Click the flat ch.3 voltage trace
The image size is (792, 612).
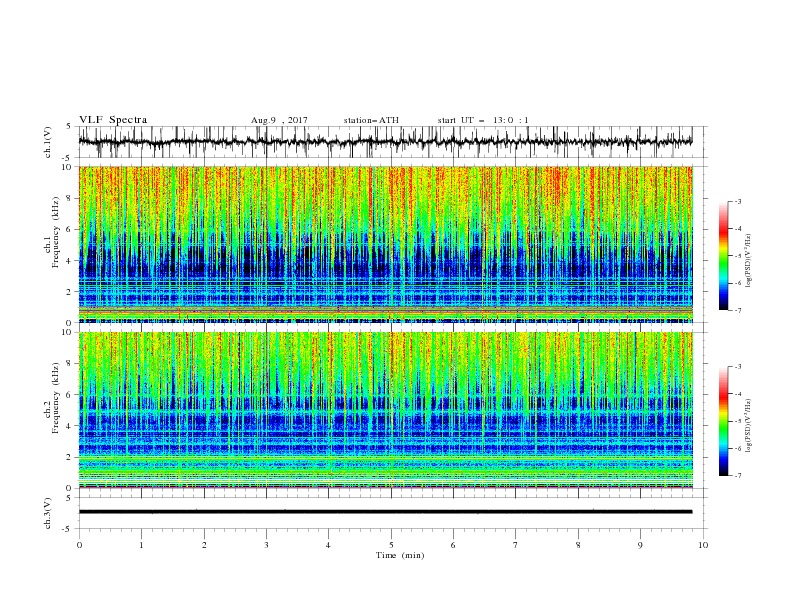coord(385,512)
